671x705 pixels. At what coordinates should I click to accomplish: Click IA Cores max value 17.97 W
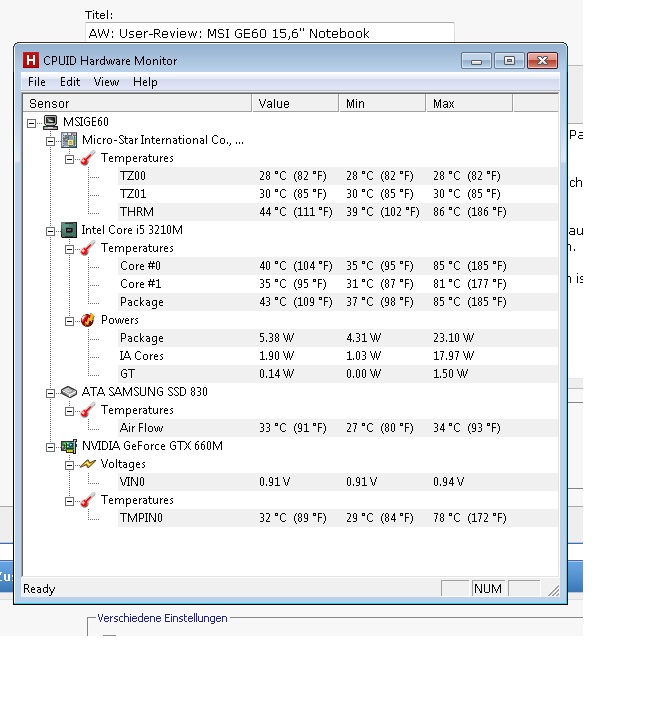pos(453,356)
